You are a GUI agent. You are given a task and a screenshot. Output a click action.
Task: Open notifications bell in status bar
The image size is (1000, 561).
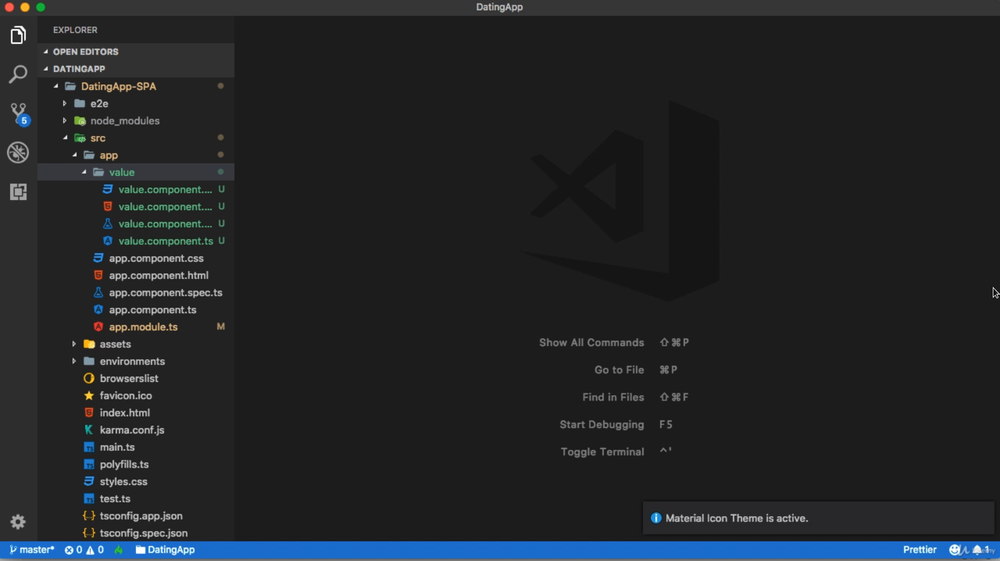pos(980,550)
